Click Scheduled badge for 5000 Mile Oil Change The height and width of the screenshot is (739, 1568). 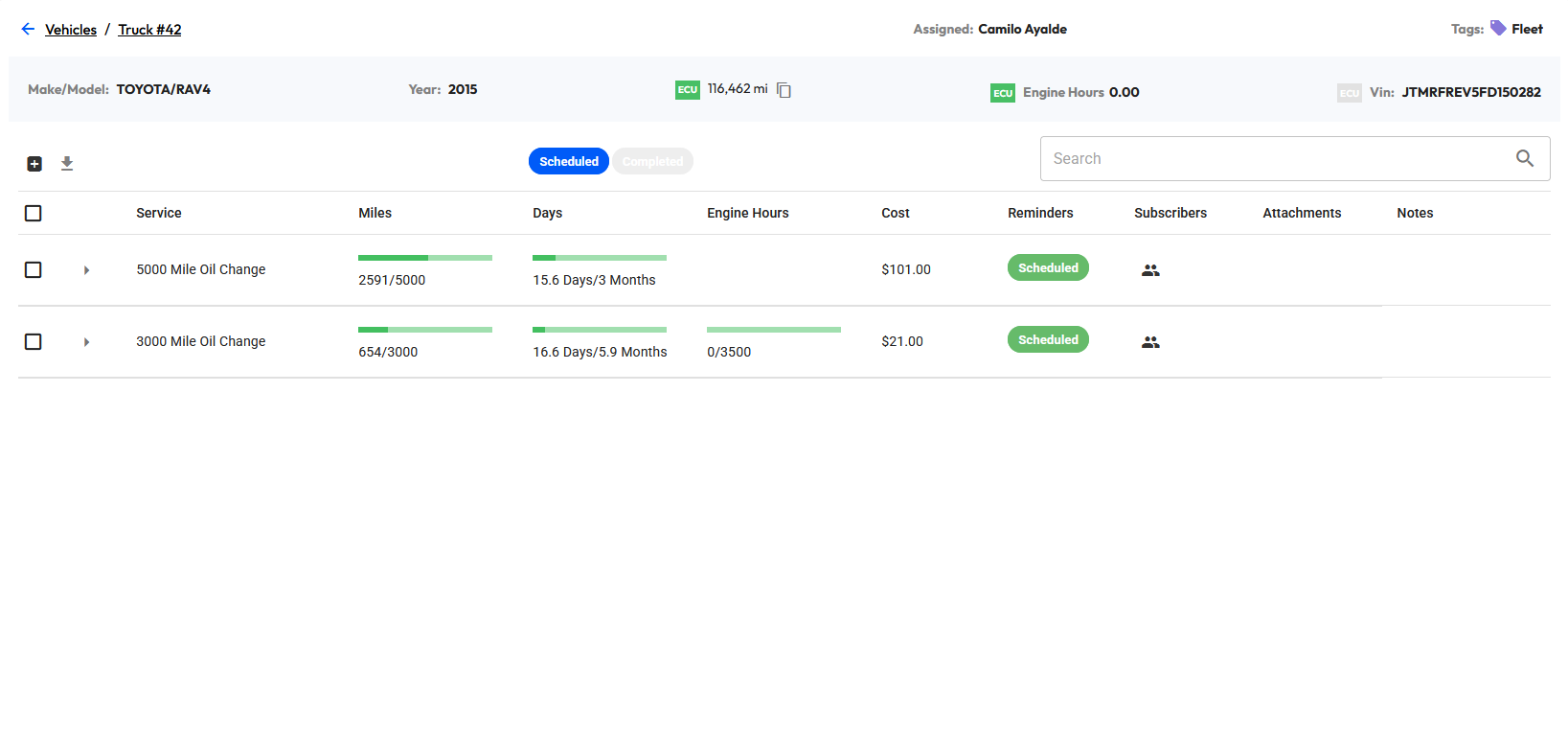click(x=1048, y=267)
